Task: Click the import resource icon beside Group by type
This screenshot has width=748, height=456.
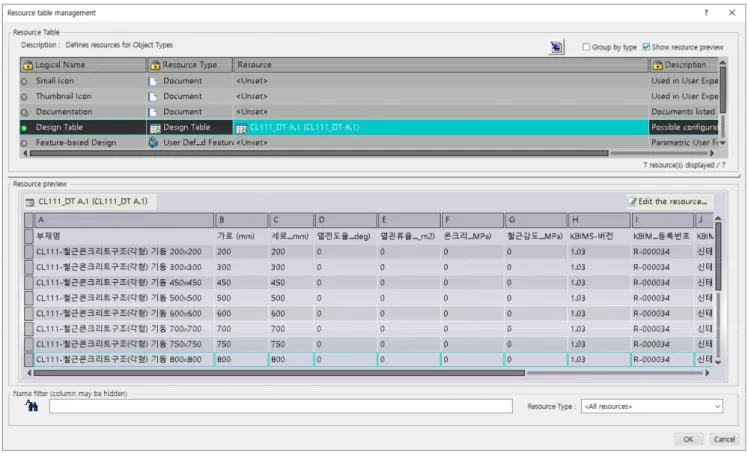Action: (x=556, y=47)
